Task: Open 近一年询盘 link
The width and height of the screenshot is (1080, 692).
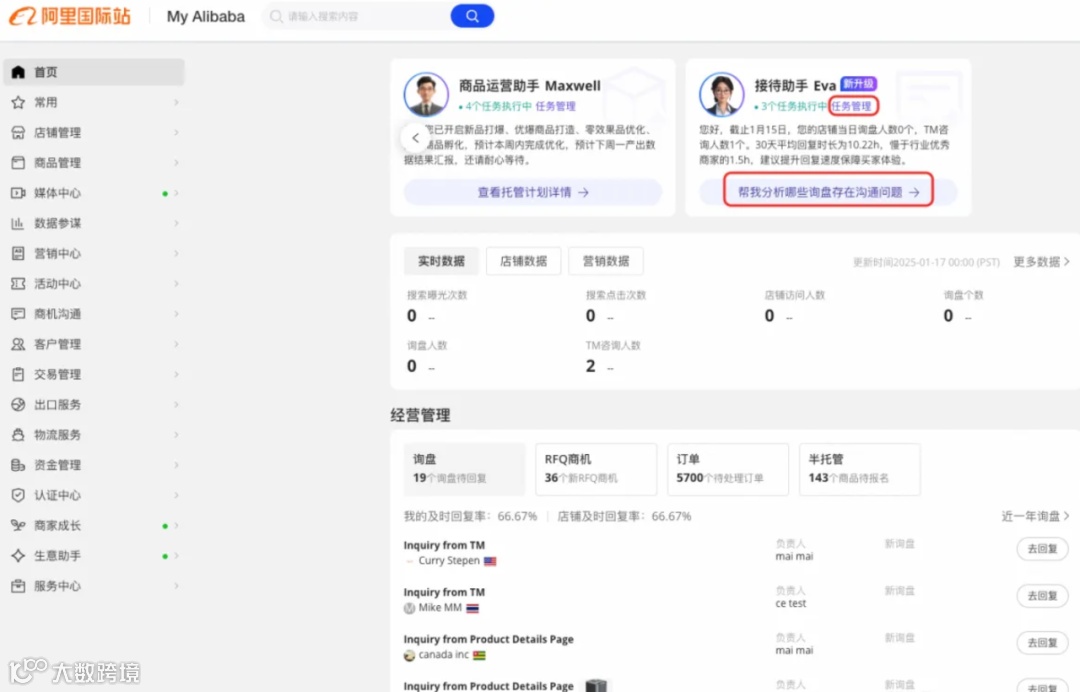Action: coord(1035,516)
